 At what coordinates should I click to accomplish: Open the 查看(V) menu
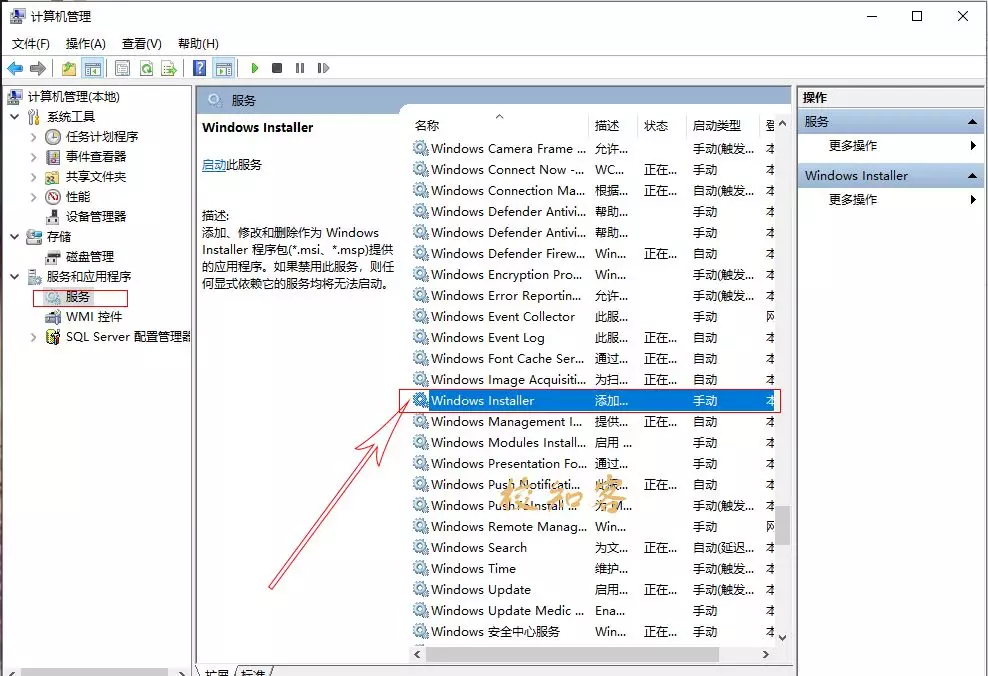pos(141,43)
